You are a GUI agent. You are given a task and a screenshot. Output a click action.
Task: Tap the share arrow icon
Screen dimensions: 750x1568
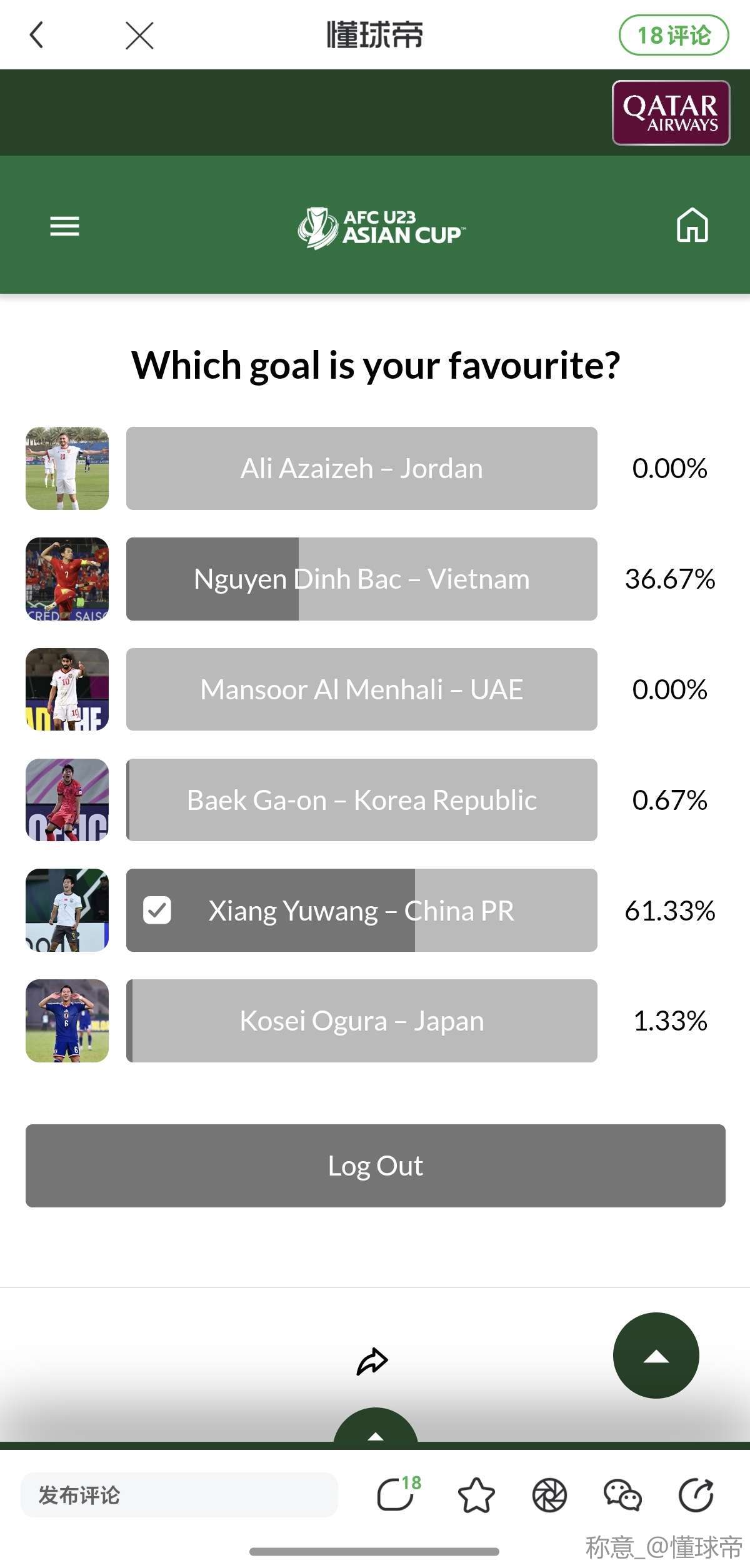[x=372, y=1361]
